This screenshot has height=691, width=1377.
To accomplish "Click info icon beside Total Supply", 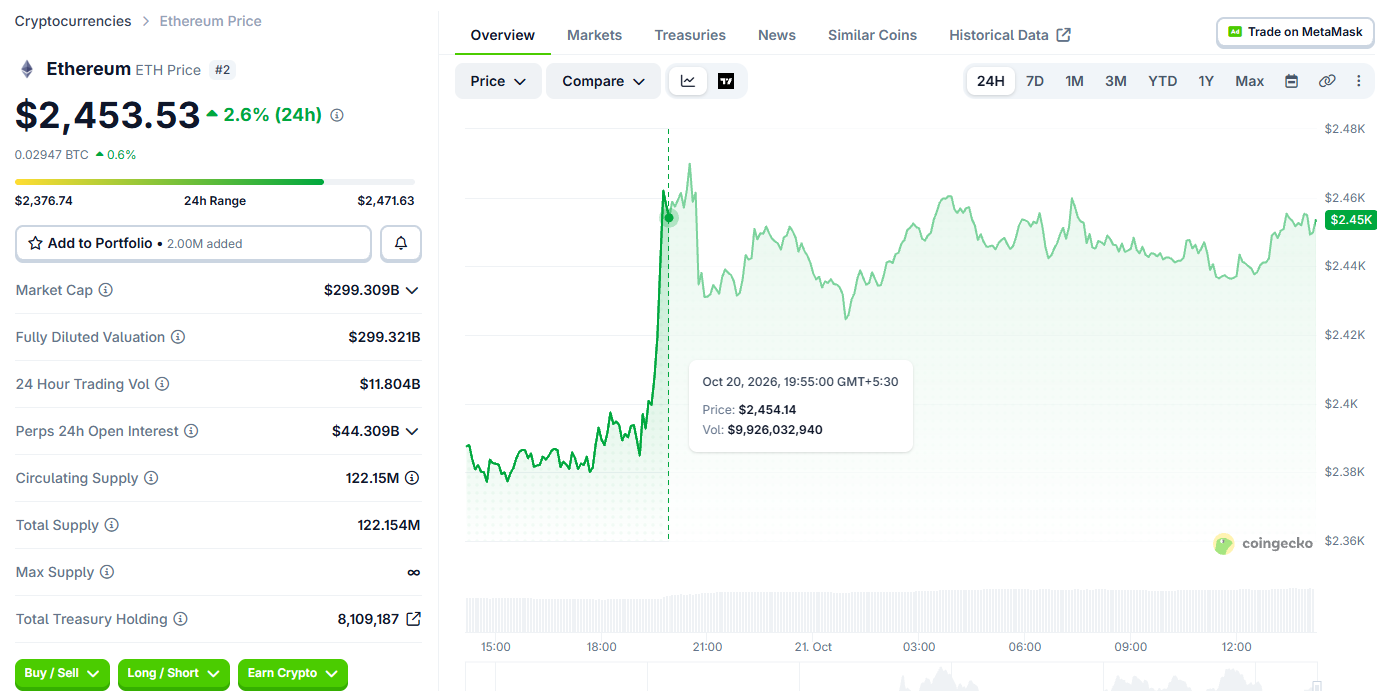I will tap(112, 525).
